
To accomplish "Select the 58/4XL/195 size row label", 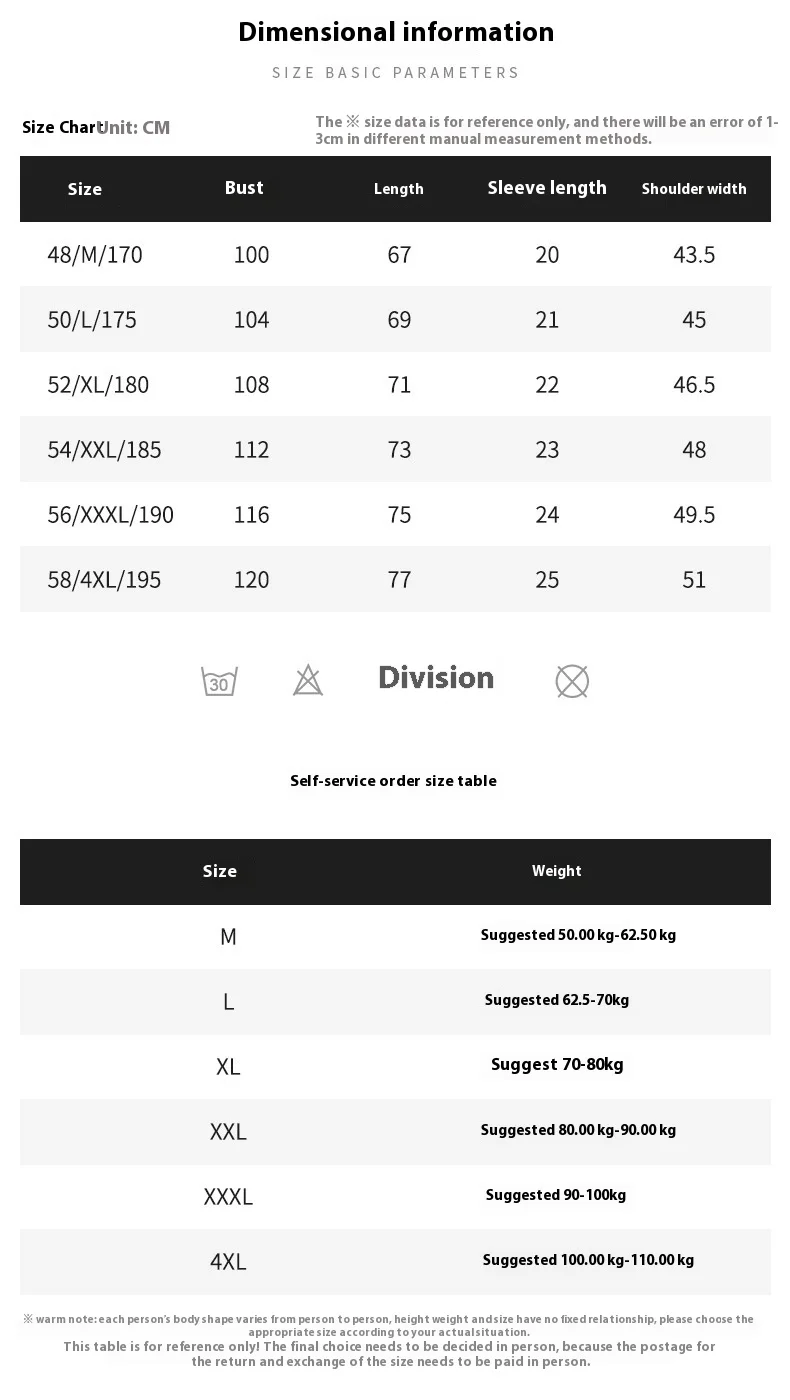I will 104,580.
